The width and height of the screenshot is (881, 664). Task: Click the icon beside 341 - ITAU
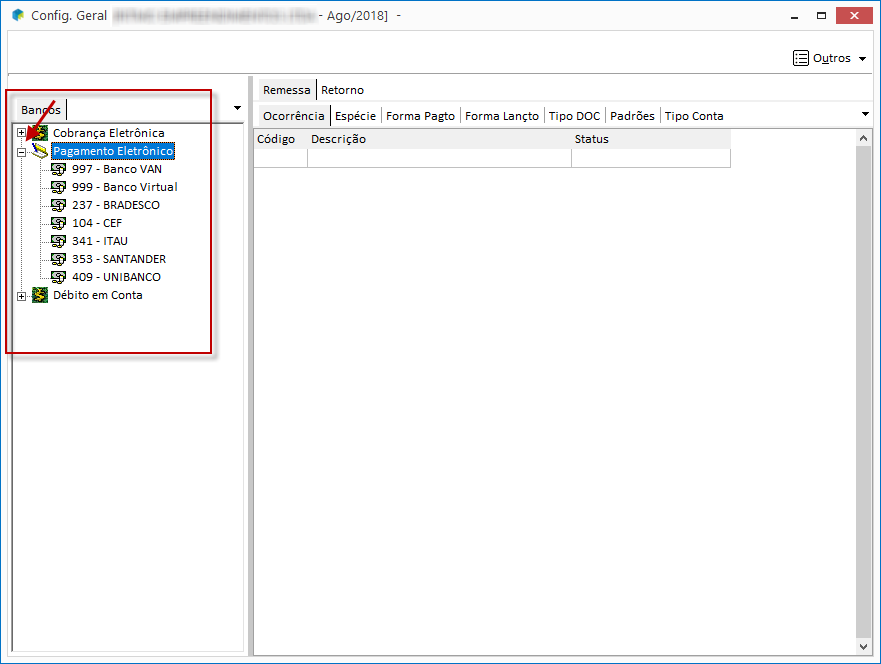click(x=58, y=241)
